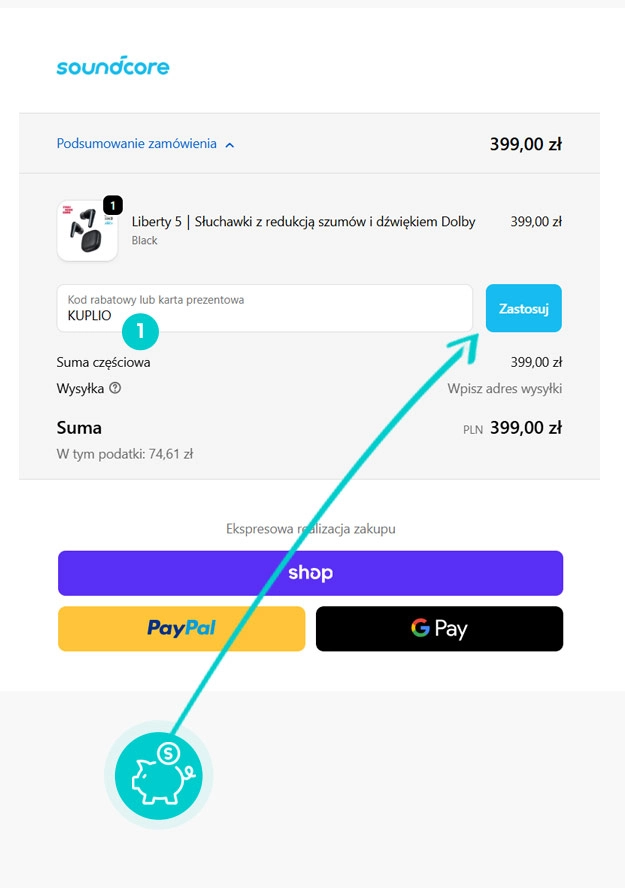Click the Wysyłka help question mark icon

point(115,388)
